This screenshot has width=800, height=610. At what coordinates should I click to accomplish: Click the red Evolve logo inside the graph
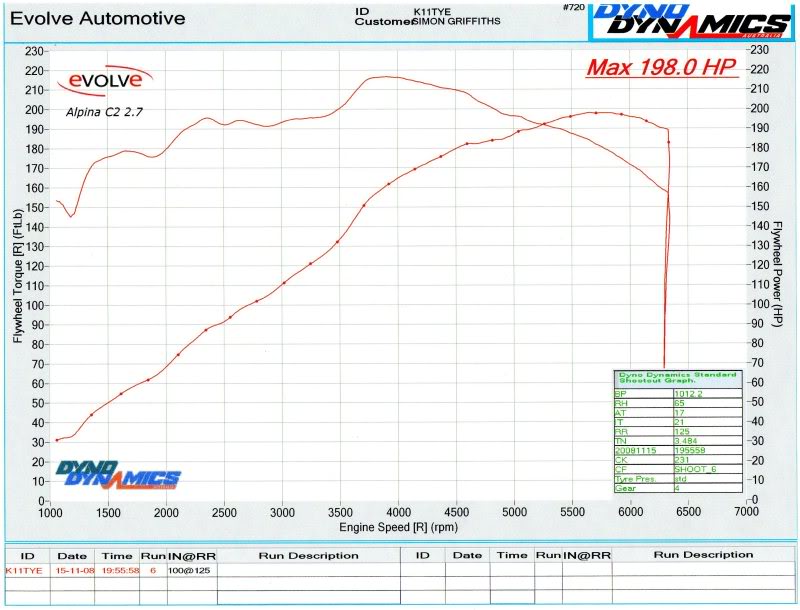point(109,79)
